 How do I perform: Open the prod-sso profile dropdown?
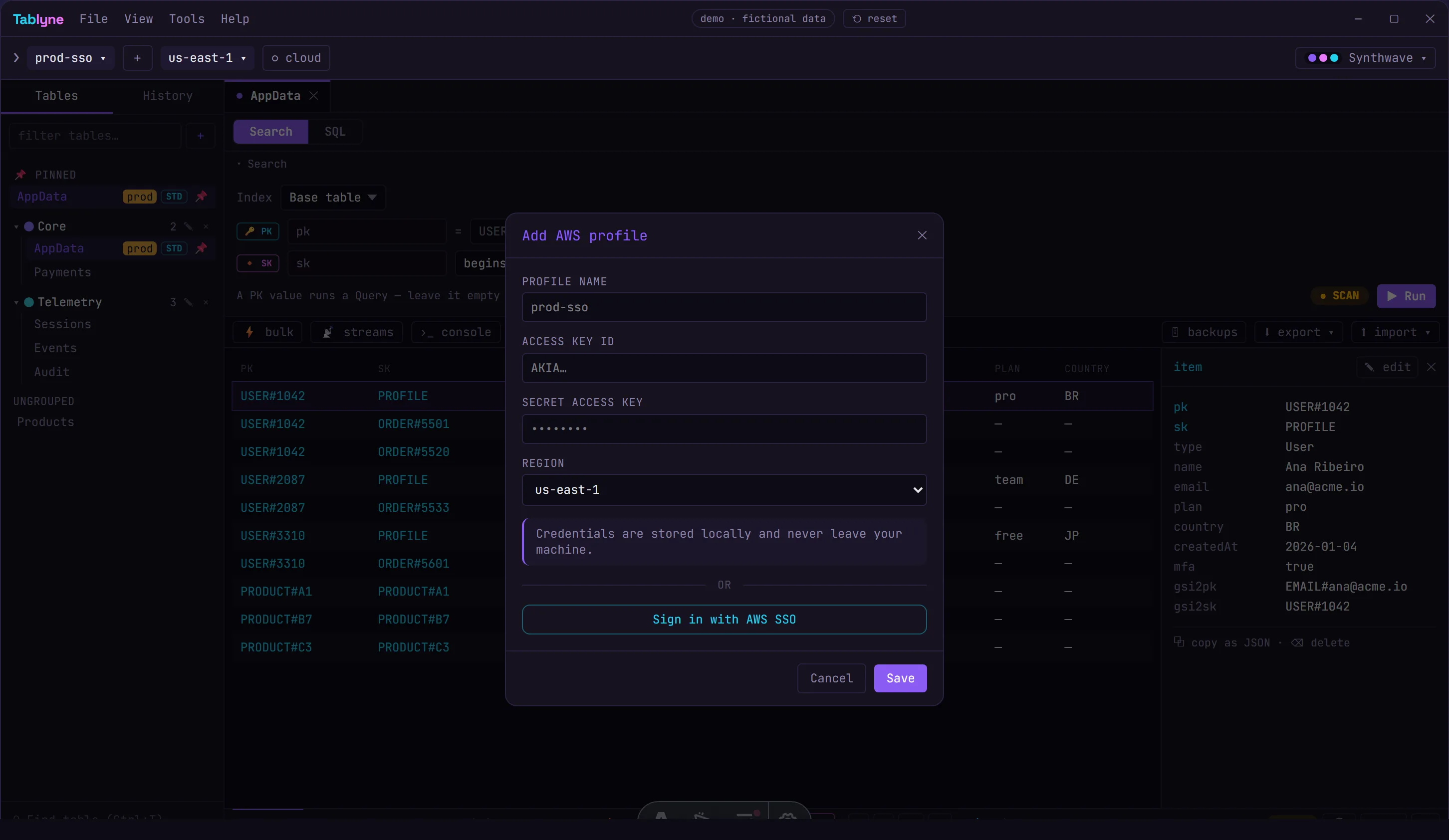(x=70, y=58)
